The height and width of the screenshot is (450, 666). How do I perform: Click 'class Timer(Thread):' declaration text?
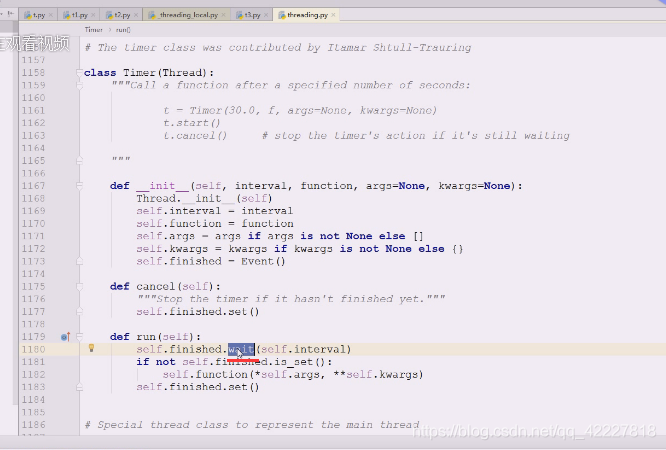click(x=149, y=73)
